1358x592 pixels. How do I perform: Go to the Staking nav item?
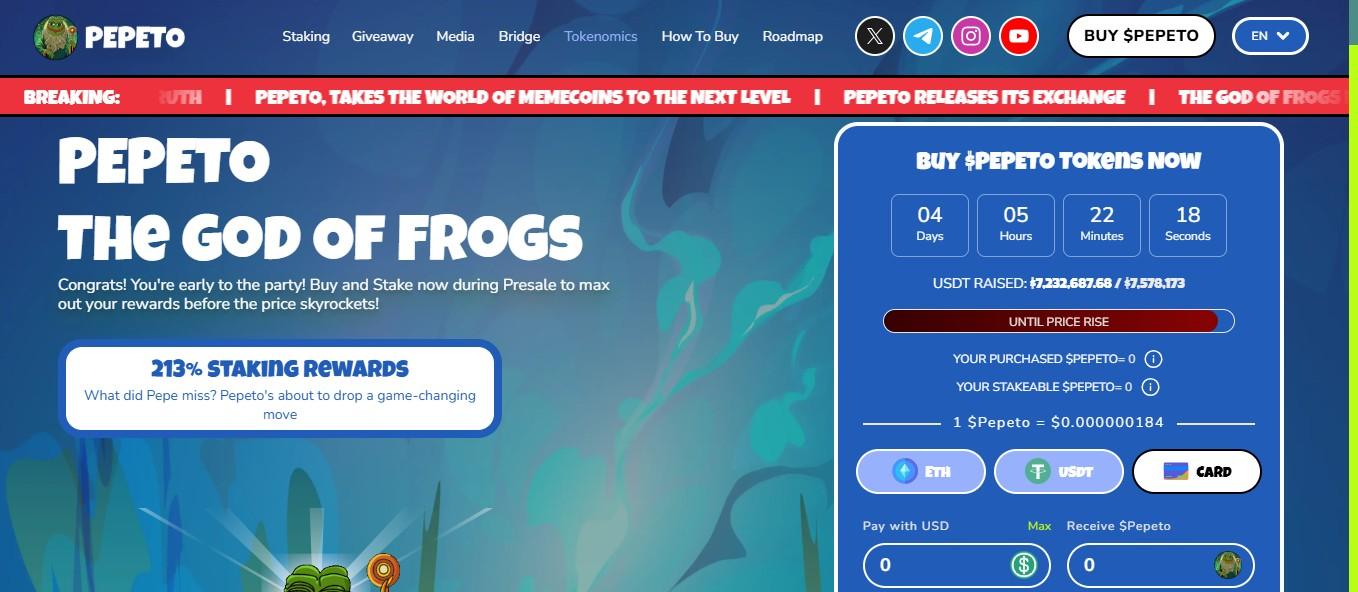tap(306, 36)
